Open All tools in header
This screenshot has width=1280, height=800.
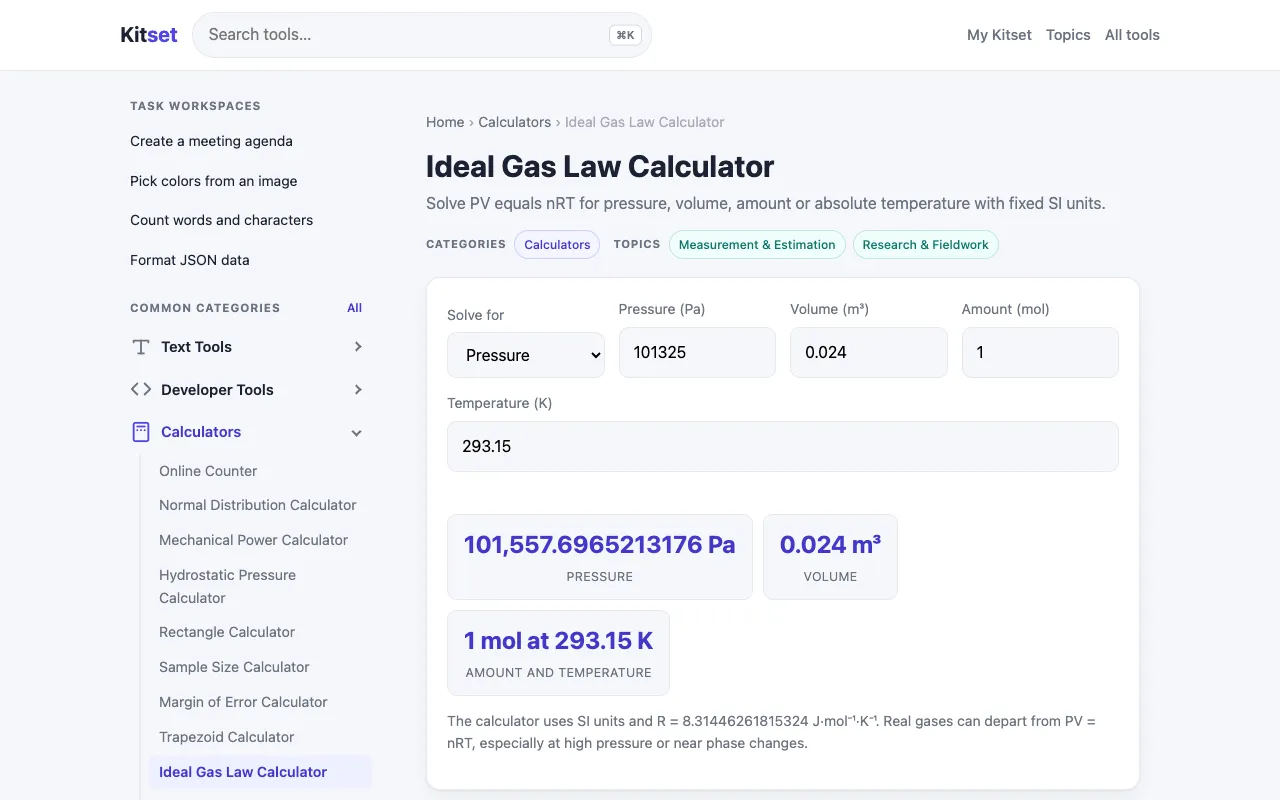pos(1132,35)
